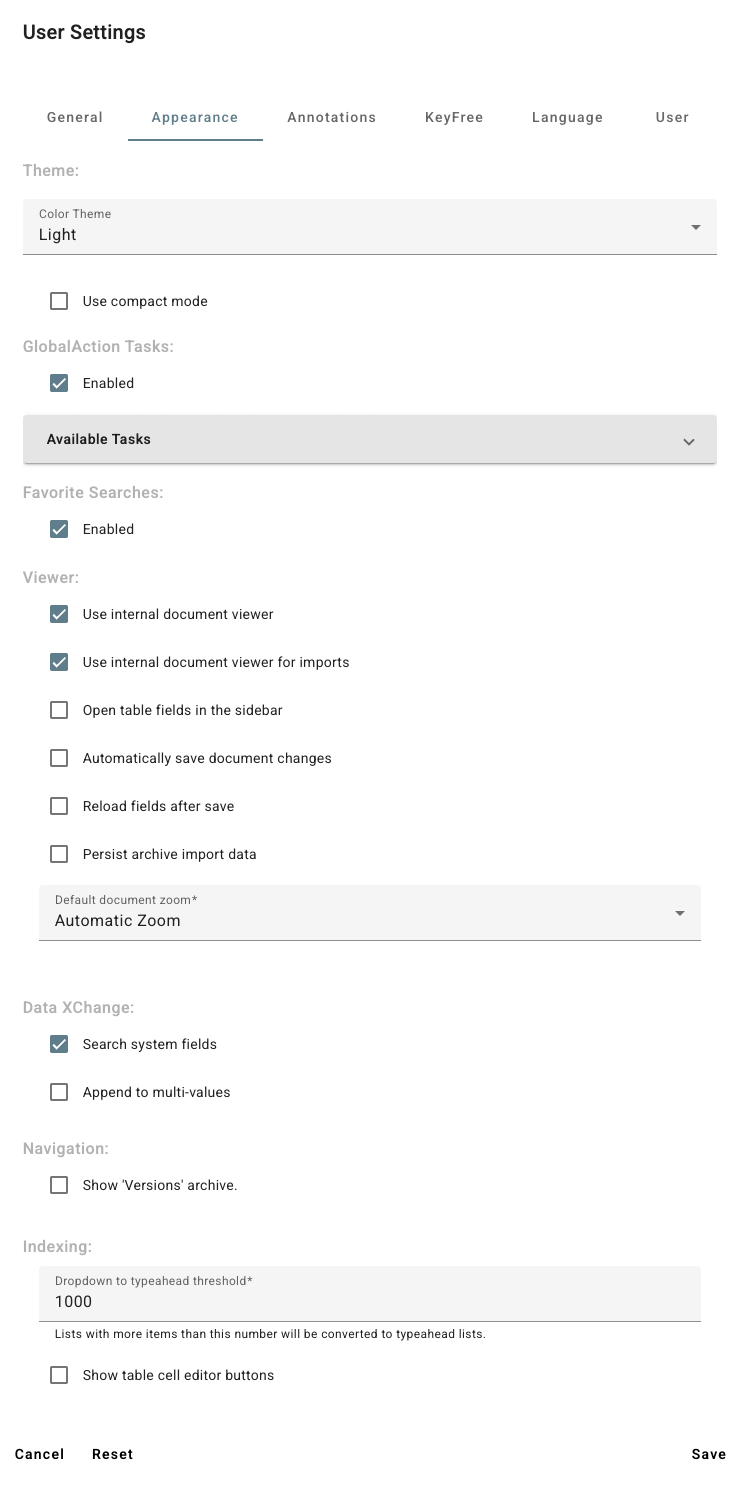Open the Color Theme dropdown
The image size is (740, 1500).
coord(697,227)
